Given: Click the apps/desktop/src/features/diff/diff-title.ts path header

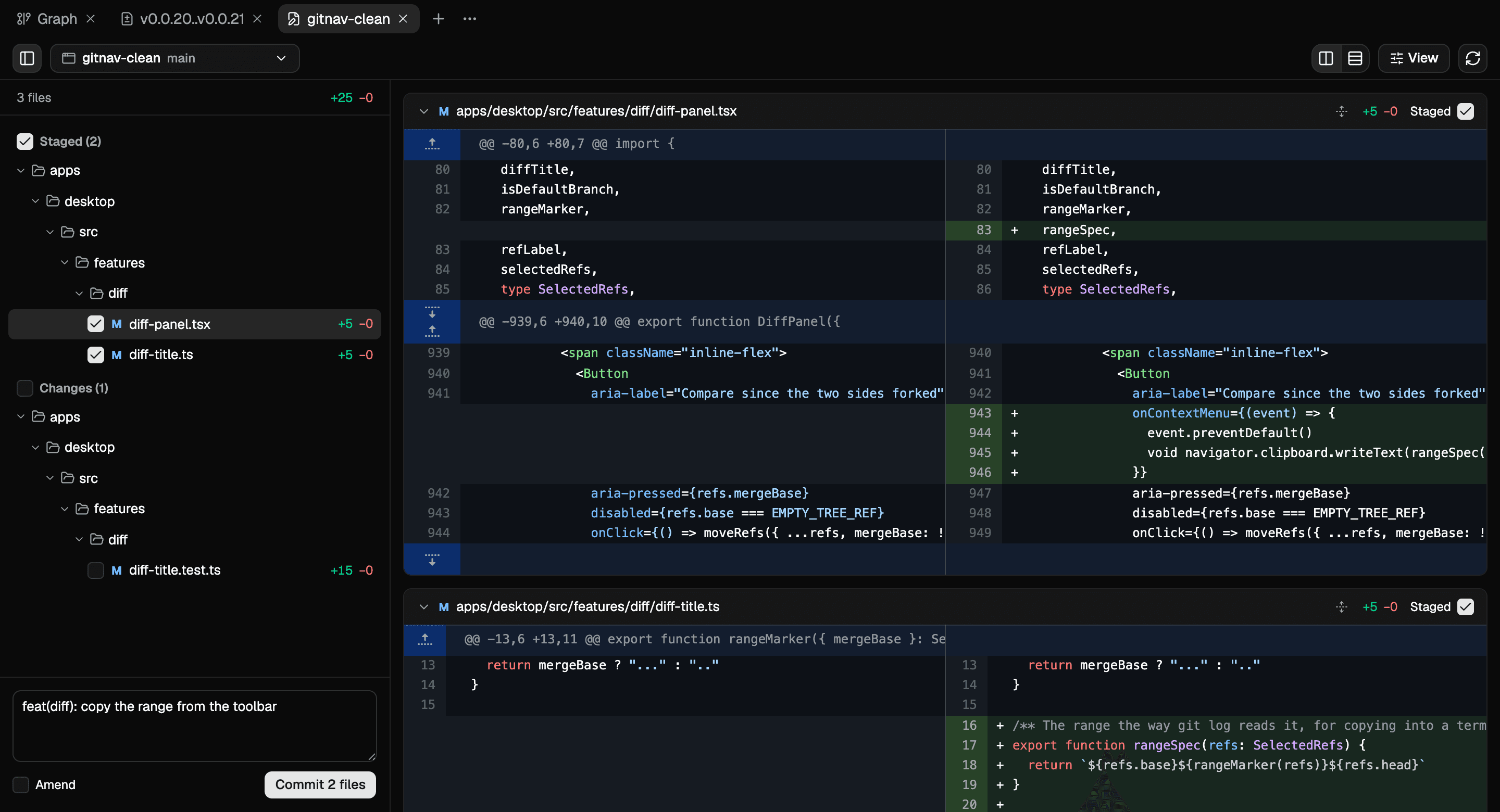Looking at the screenshot, I should [587, 606].
